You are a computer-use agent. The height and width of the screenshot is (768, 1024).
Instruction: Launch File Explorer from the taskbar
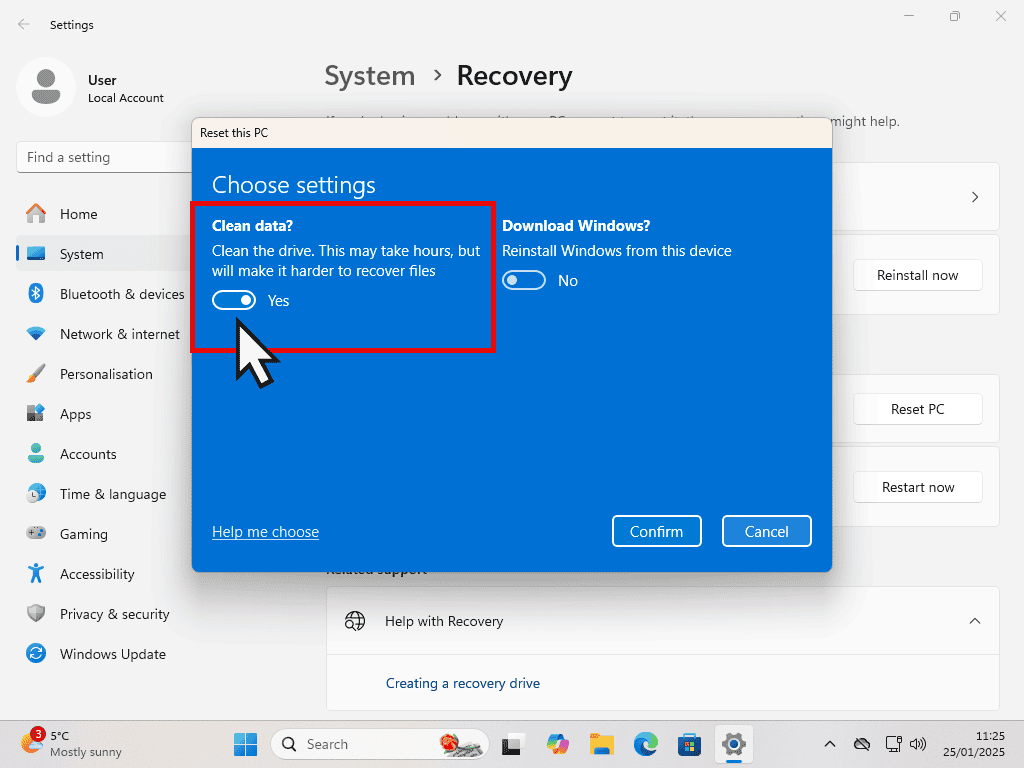coord(602,744)
